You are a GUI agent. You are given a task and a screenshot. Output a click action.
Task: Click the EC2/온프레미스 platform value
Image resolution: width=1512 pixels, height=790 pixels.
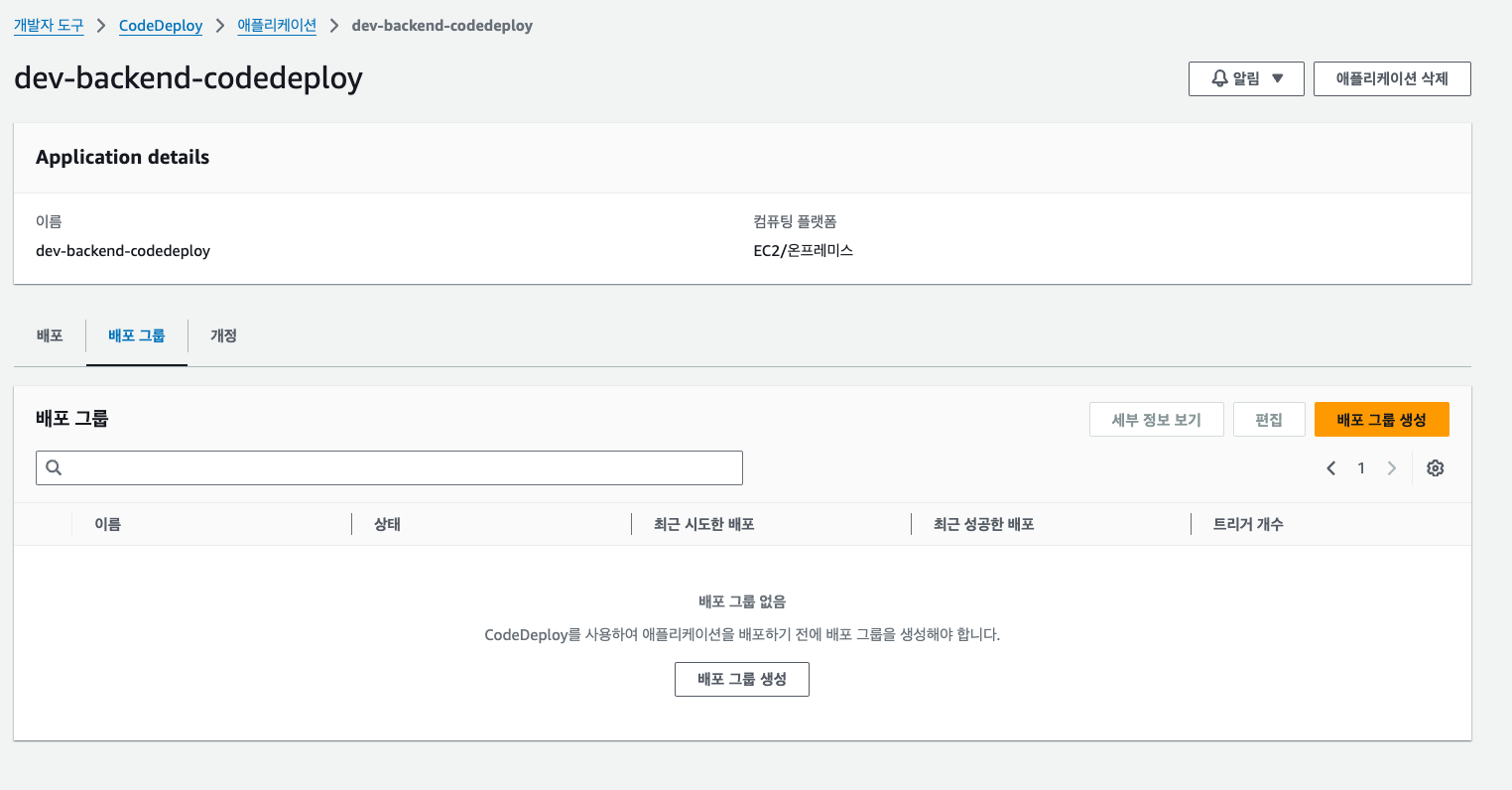click(x=804, y=250)
